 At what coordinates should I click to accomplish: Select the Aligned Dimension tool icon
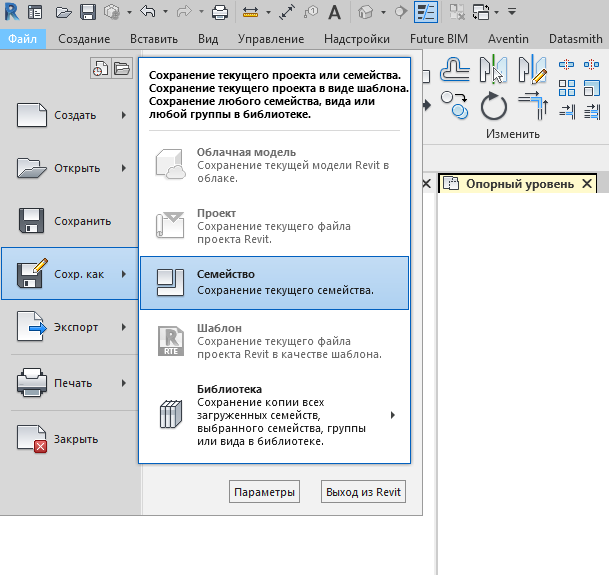pyautogui.click(x=287, y=12)
